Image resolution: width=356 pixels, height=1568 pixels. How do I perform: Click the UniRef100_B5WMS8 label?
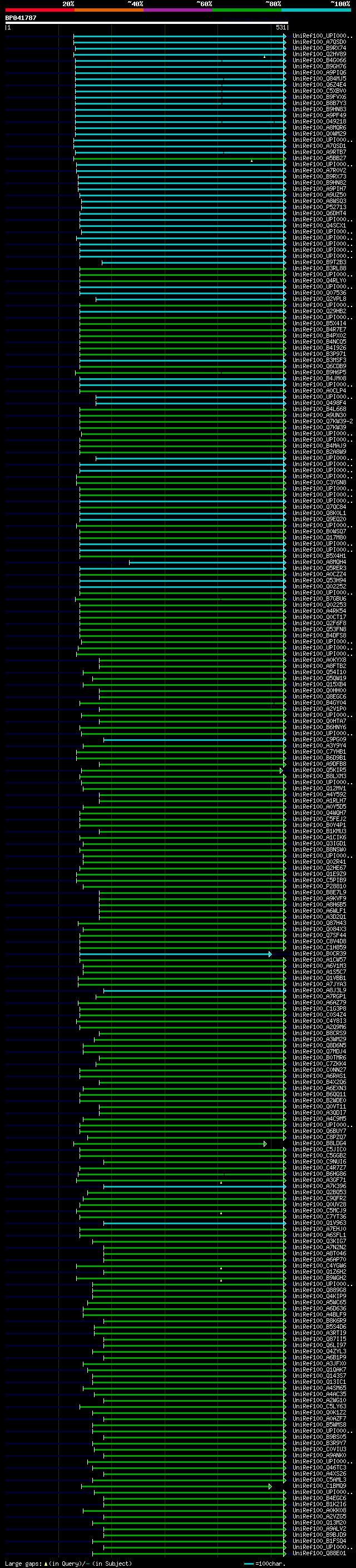[319, 1425]
